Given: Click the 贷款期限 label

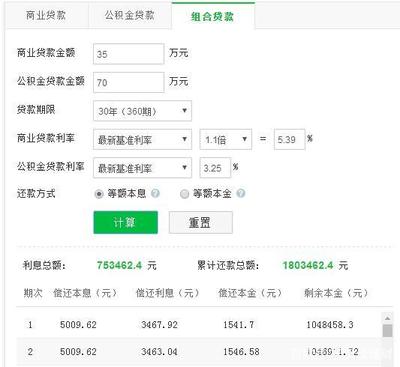Looking at the screenshot, I should pos(36,110).
